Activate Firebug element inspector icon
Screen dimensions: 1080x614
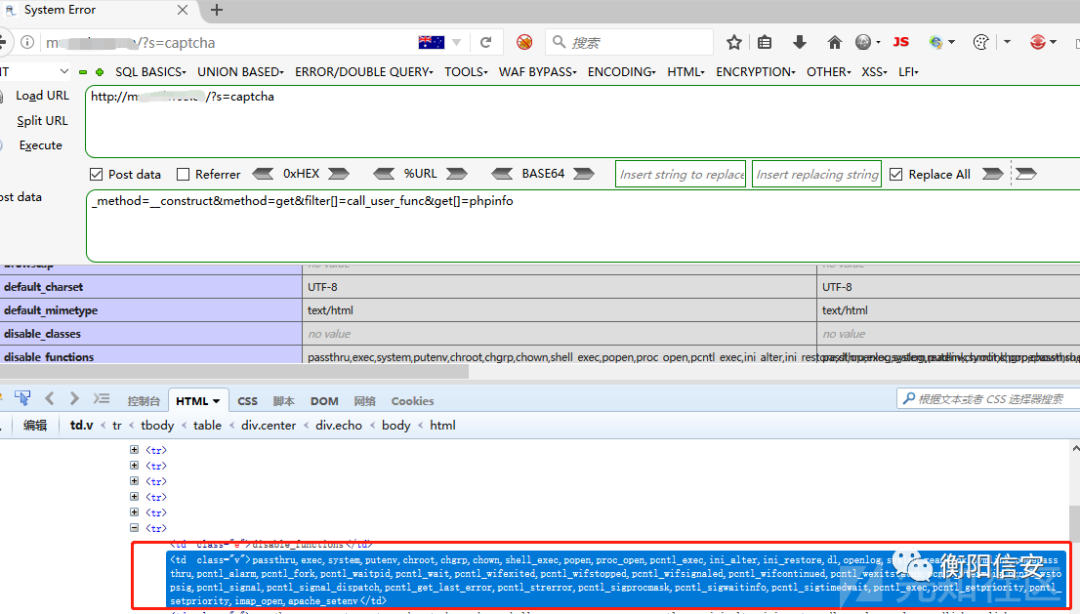pos(22,398)
